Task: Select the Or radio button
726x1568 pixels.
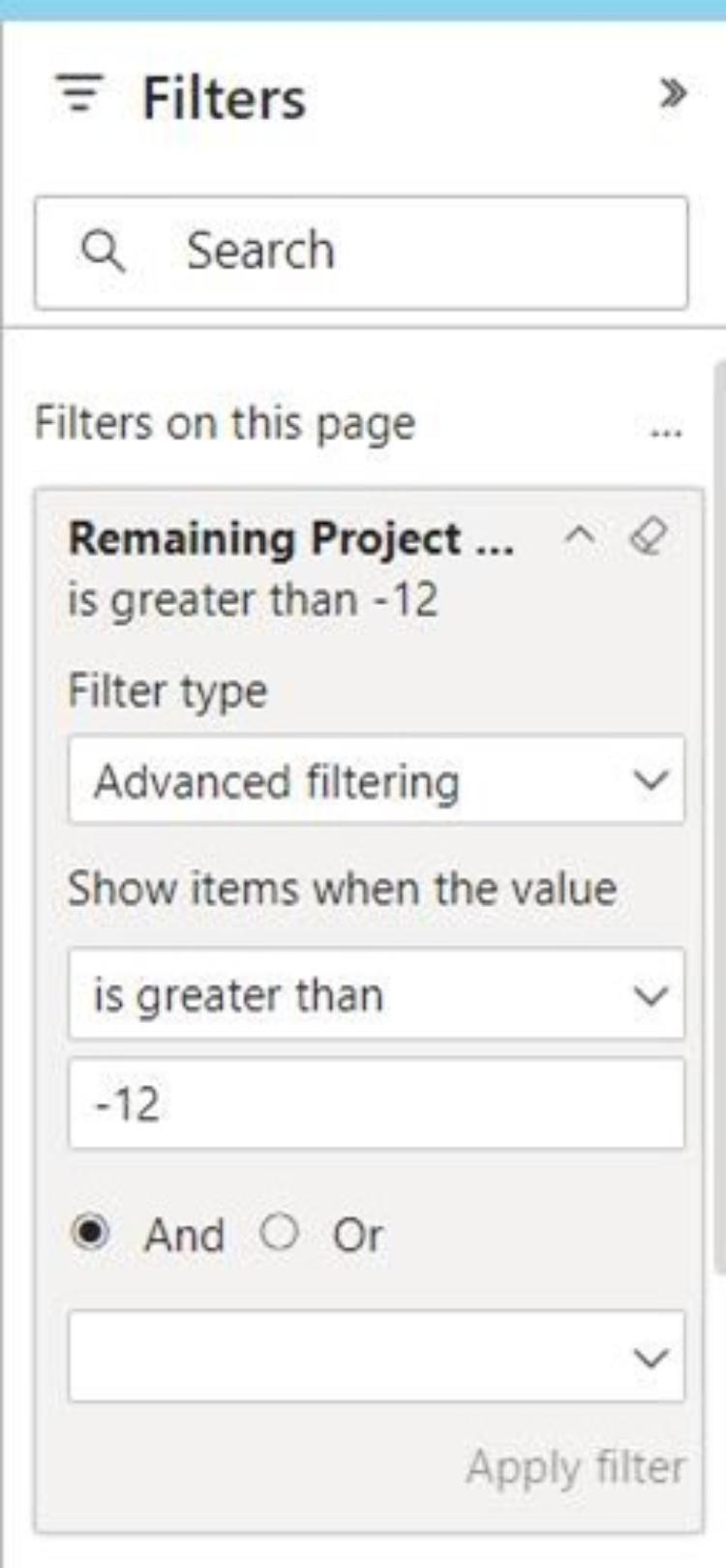Action: (x=279, y=1232)
